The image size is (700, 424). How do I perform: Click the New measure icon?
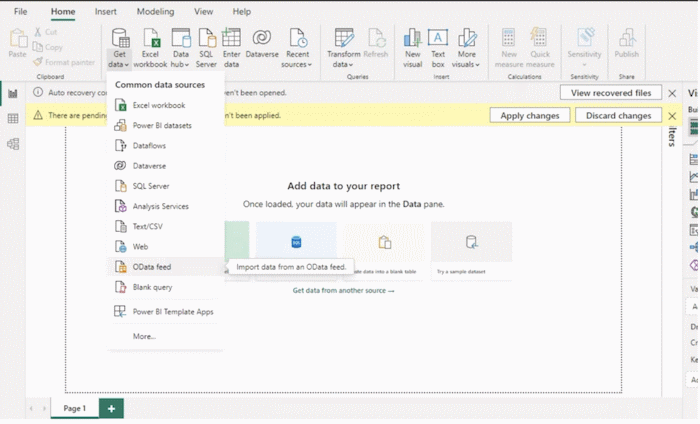pyautogui.click(x=508, y=48)
